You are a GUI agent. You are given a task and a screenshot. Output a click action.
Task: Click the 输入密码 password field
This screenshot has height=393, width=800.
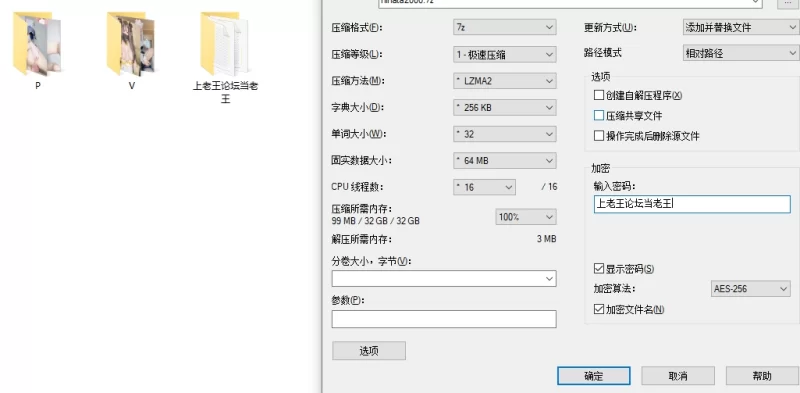tap(692, 204)
